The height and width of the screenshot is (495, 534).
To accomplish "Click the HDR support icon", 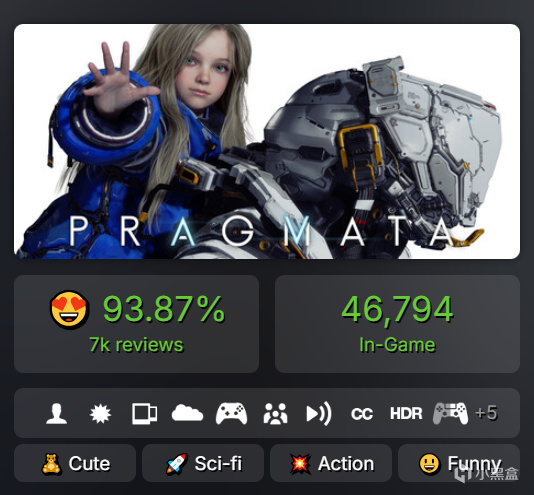I will point(406,414).
